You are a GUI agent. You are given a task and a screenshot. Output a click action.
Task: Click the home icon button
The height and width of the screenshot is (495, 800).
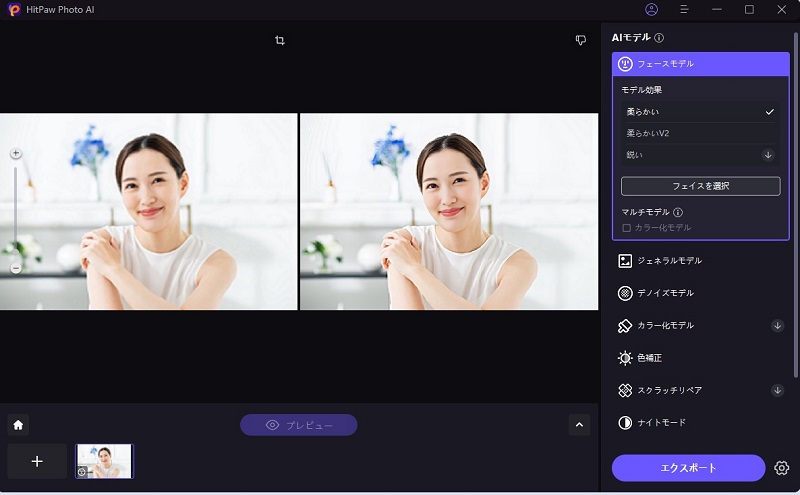tap(18, 425)
